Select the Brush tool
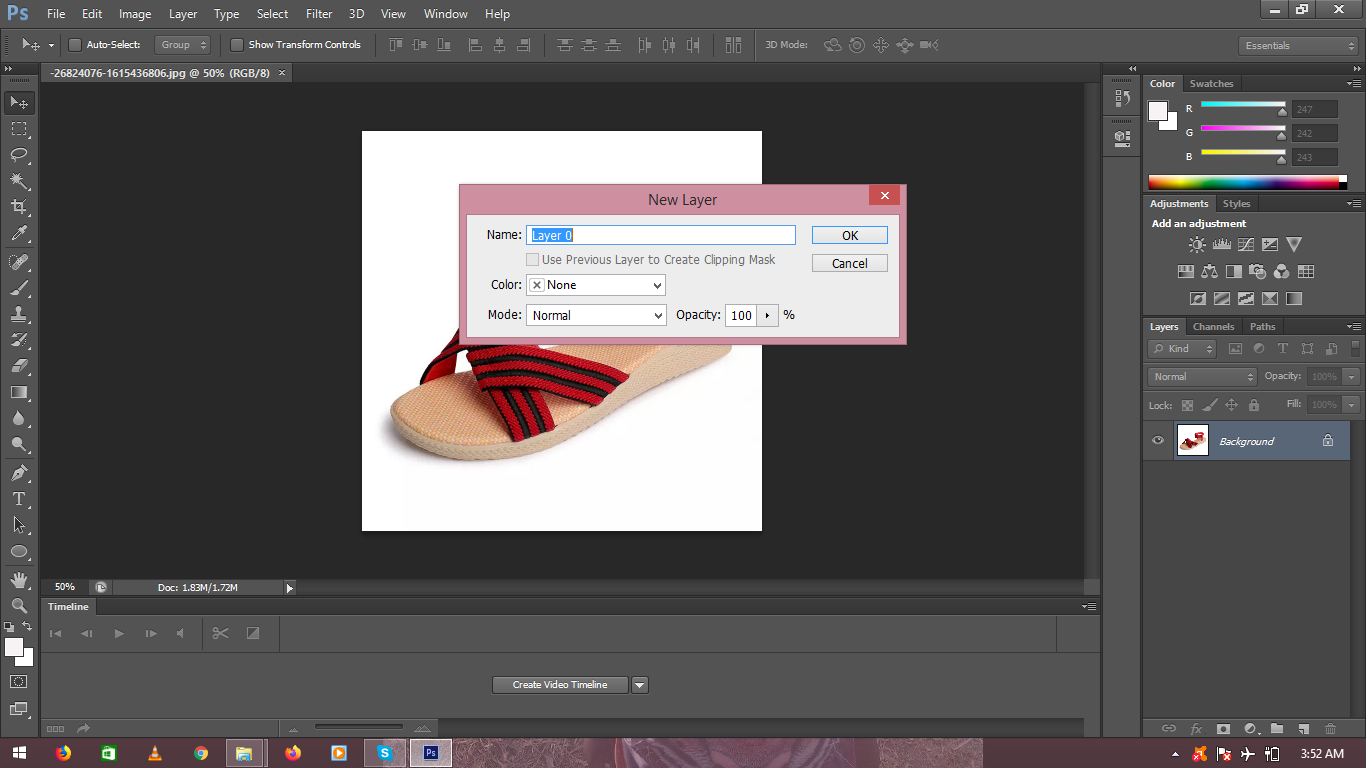The width and height of the screenshot is (1366, 768). [19, 288]
